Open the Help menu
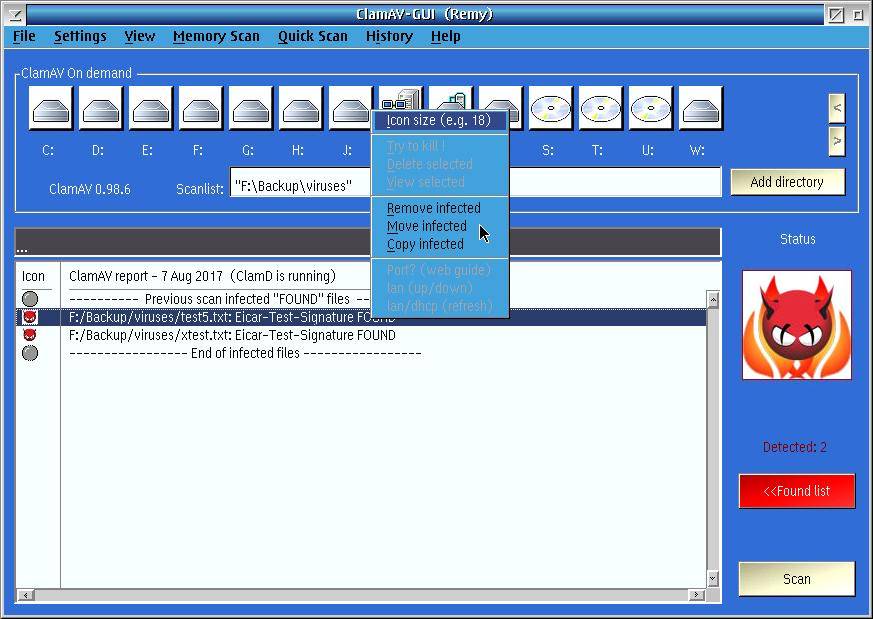 pos(445,36)
